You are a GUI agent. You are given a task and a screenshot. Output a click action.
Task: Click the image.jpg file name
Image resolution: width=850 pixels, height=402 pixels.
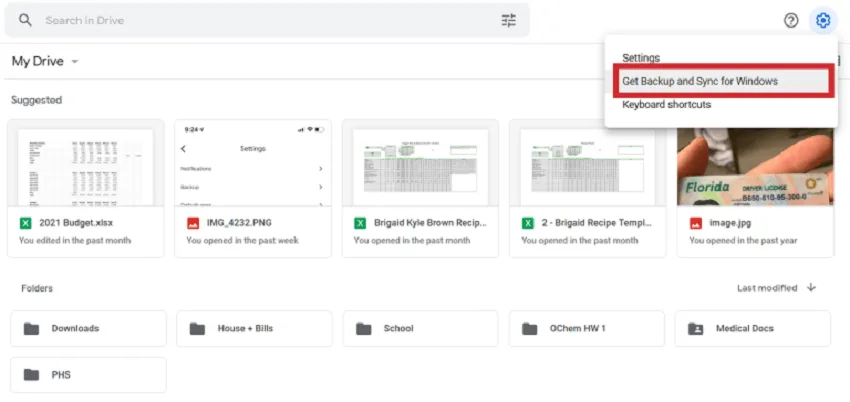730,223
